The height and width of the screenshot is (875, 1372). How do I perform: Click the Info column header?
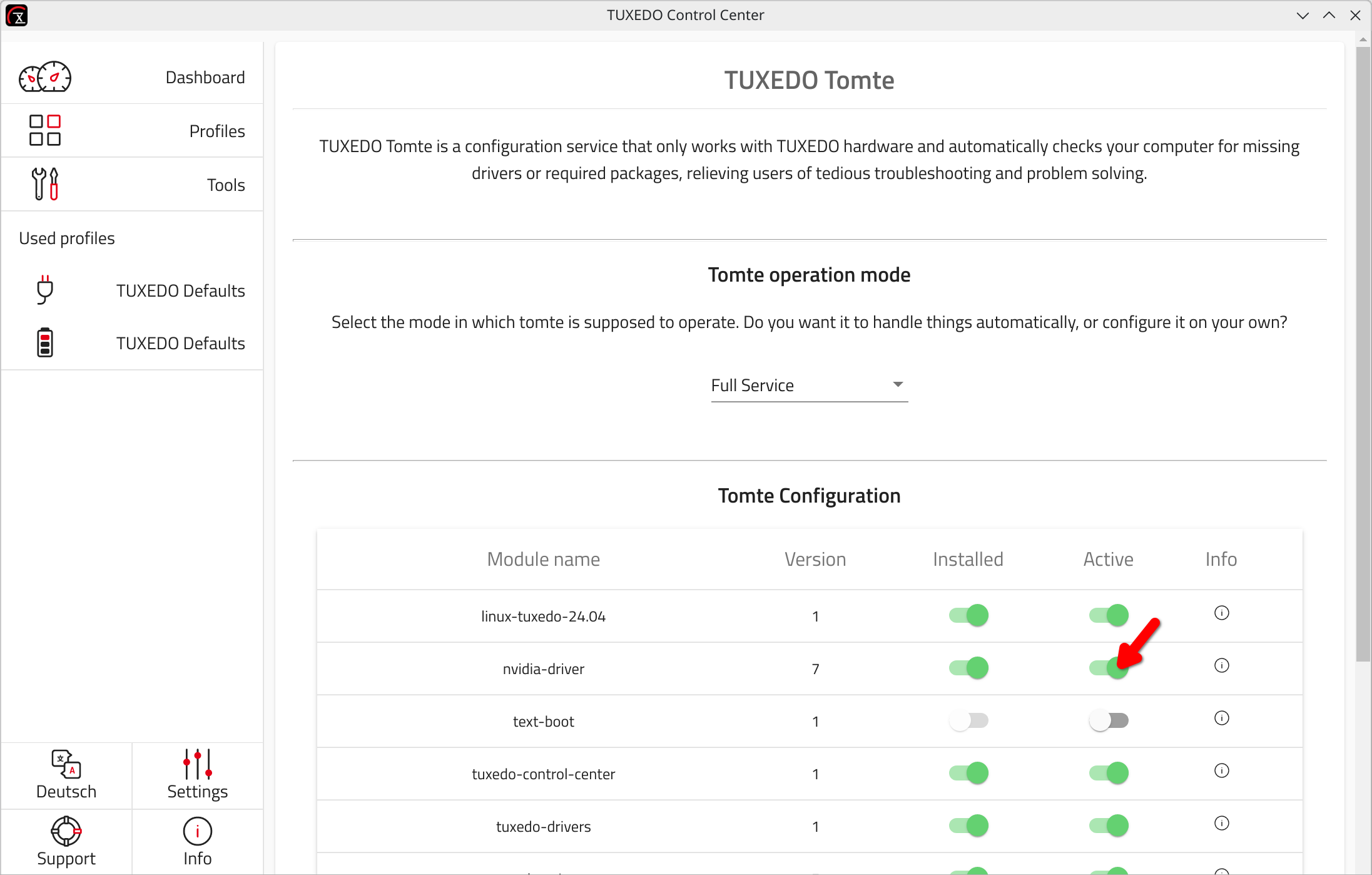click(1221, 559)
